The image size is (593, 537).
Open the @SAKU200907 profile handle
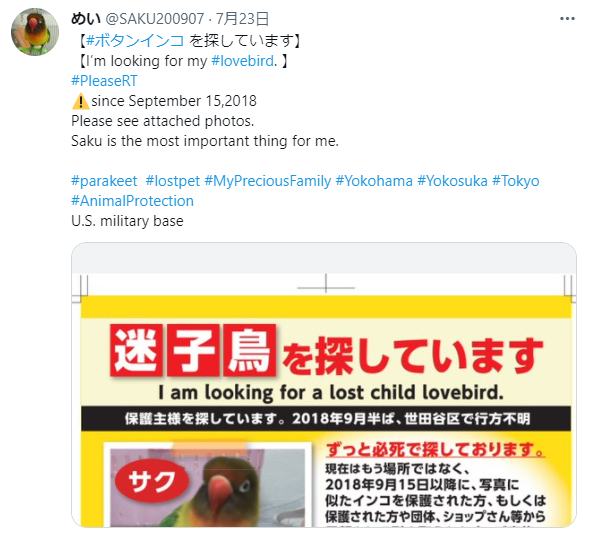(x=155, y=19)
